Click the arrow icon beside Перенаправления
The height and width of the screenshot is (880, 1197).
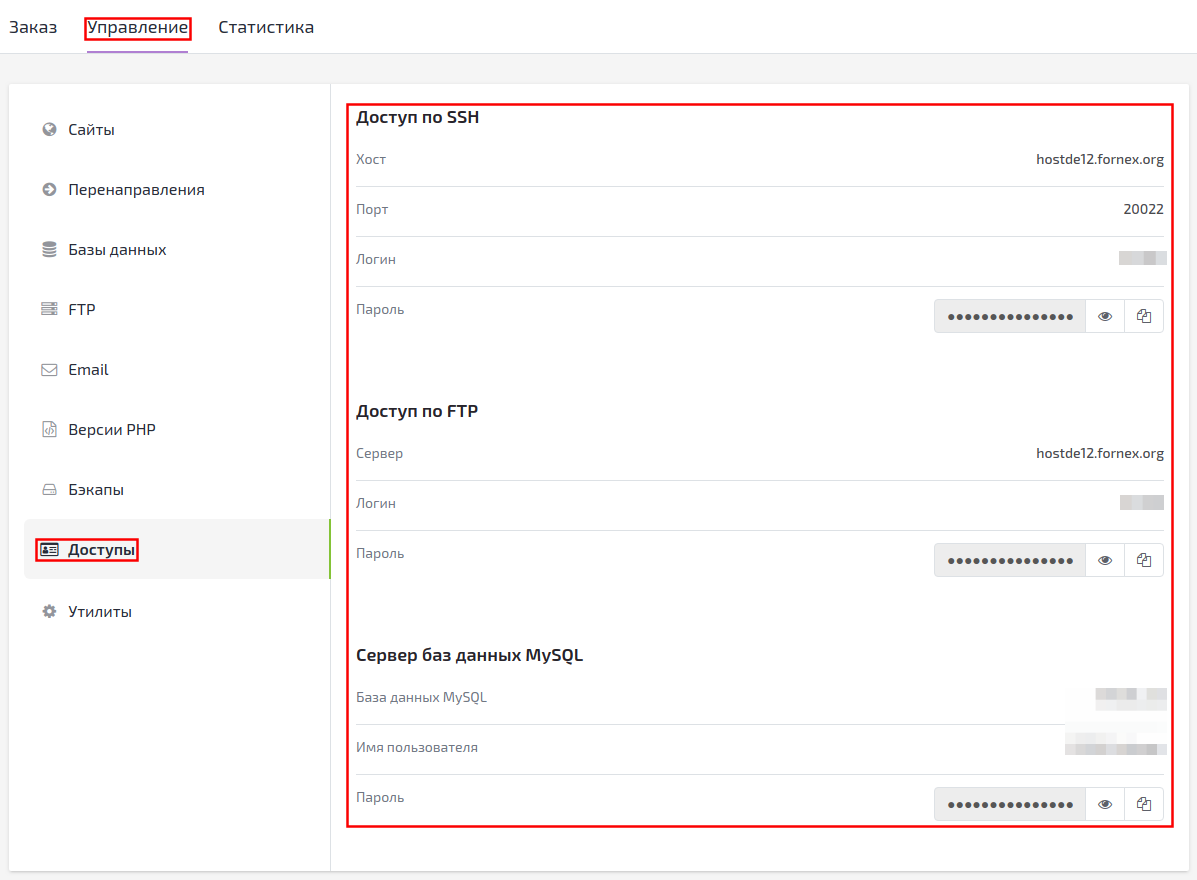(49, 189)
